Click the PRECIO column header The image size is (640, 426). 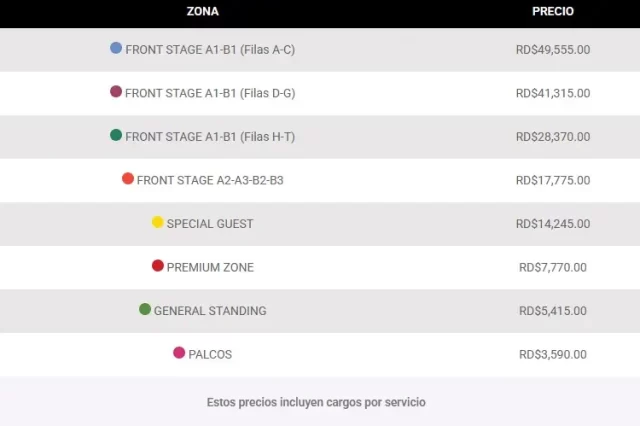(553, 11)
